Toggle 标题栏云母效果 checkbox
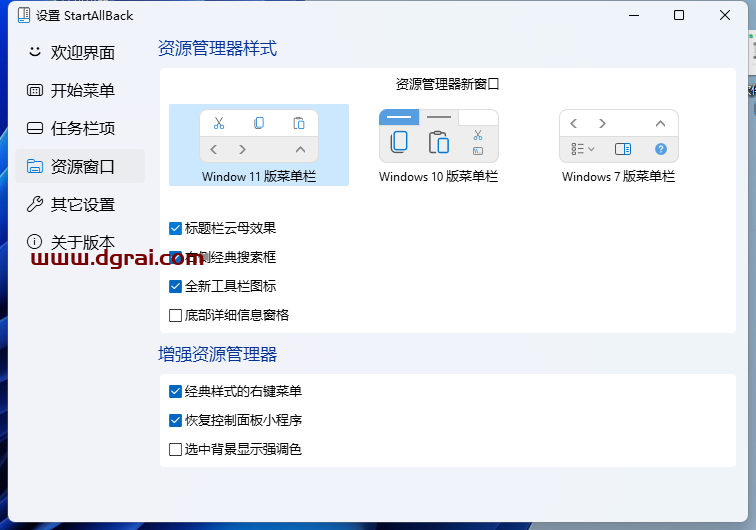The height and width of the screenshot is (530, 756). click(176, 229)
